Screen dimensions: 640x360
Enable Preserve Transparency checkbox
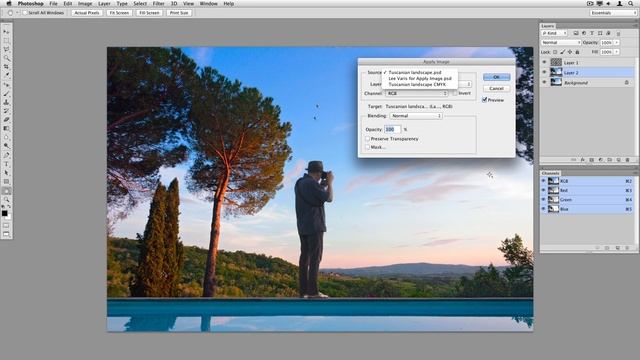(367, 139)
